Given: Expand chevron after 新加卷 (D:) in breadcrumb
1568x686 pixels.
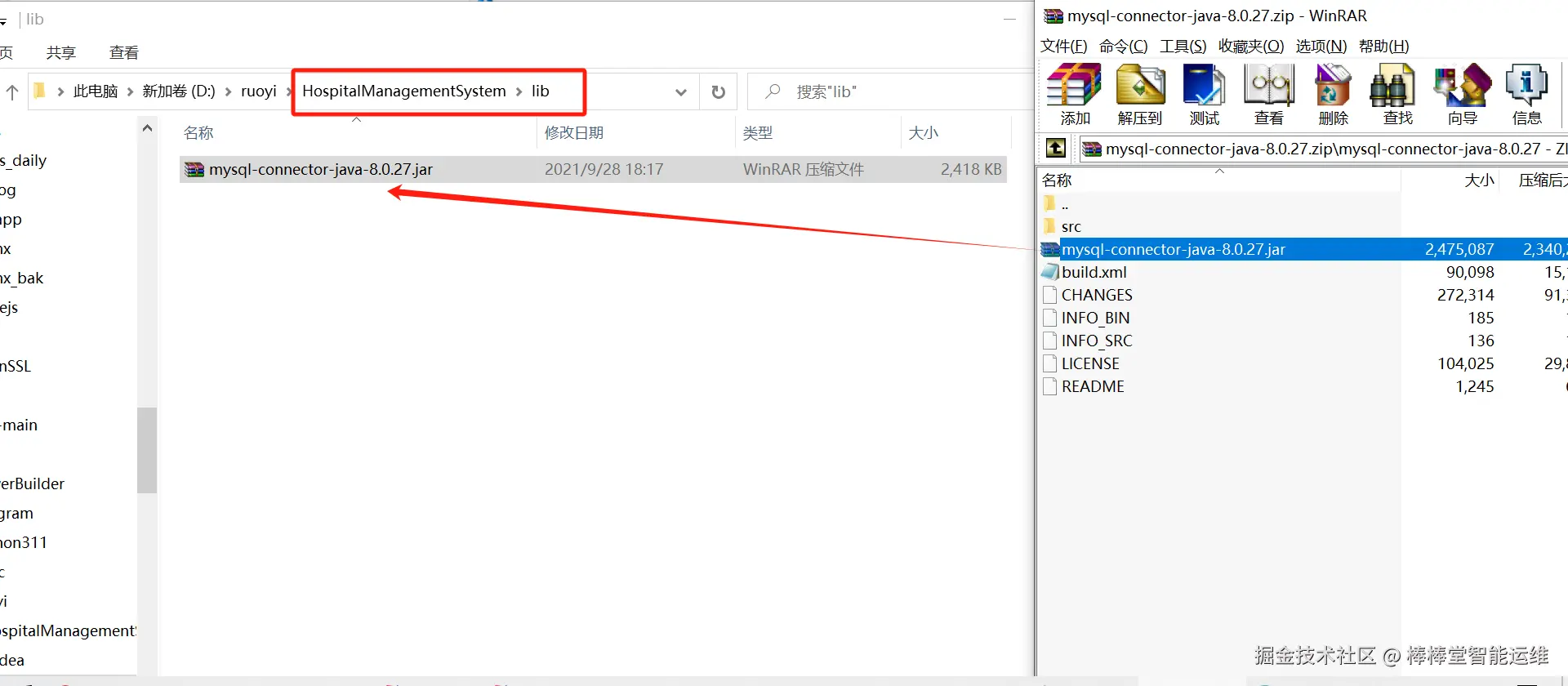Looking at the screenshot, I should click(x=228, y=91).
